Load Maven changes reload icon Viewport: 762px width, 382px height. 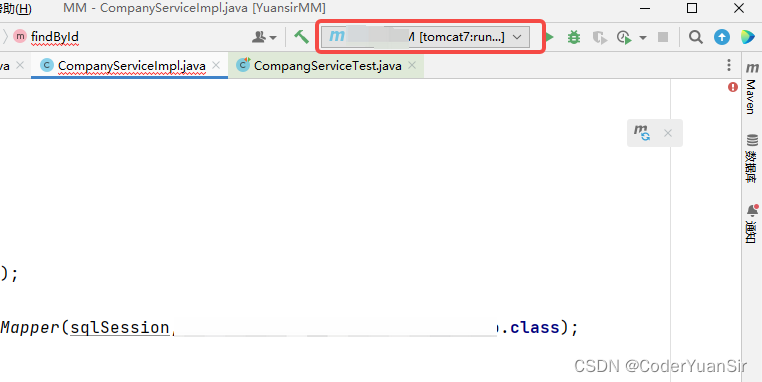[642, 133]
